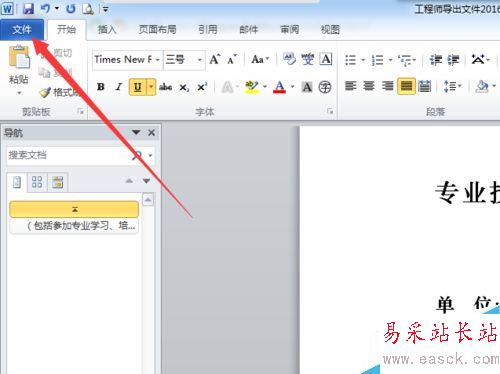The width and height of the screenshot is (500, 374).
Task: Open the 文件 (File) tab
Action: [22, 30]
